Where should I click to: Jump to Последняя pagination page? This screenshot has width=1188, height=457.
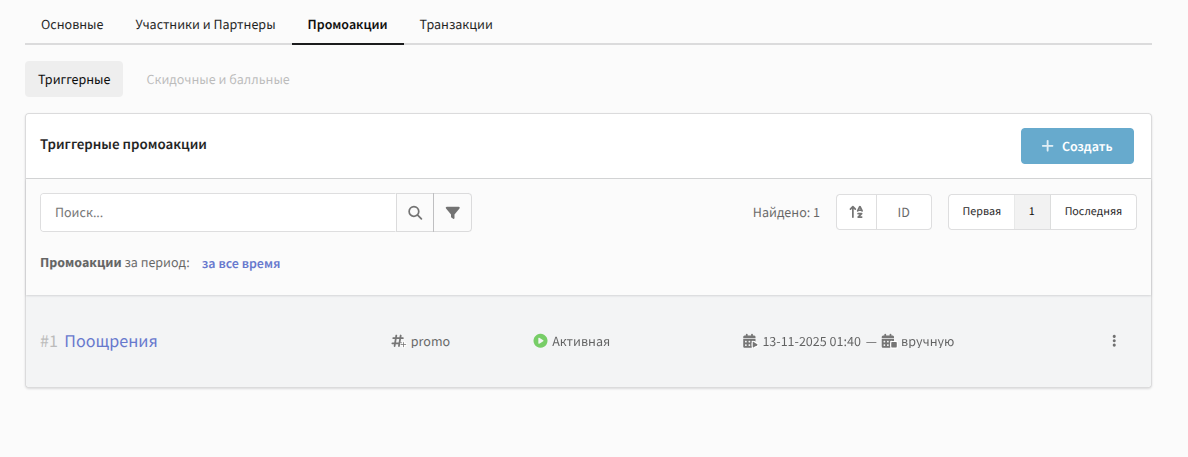(x=1093, y=212)
